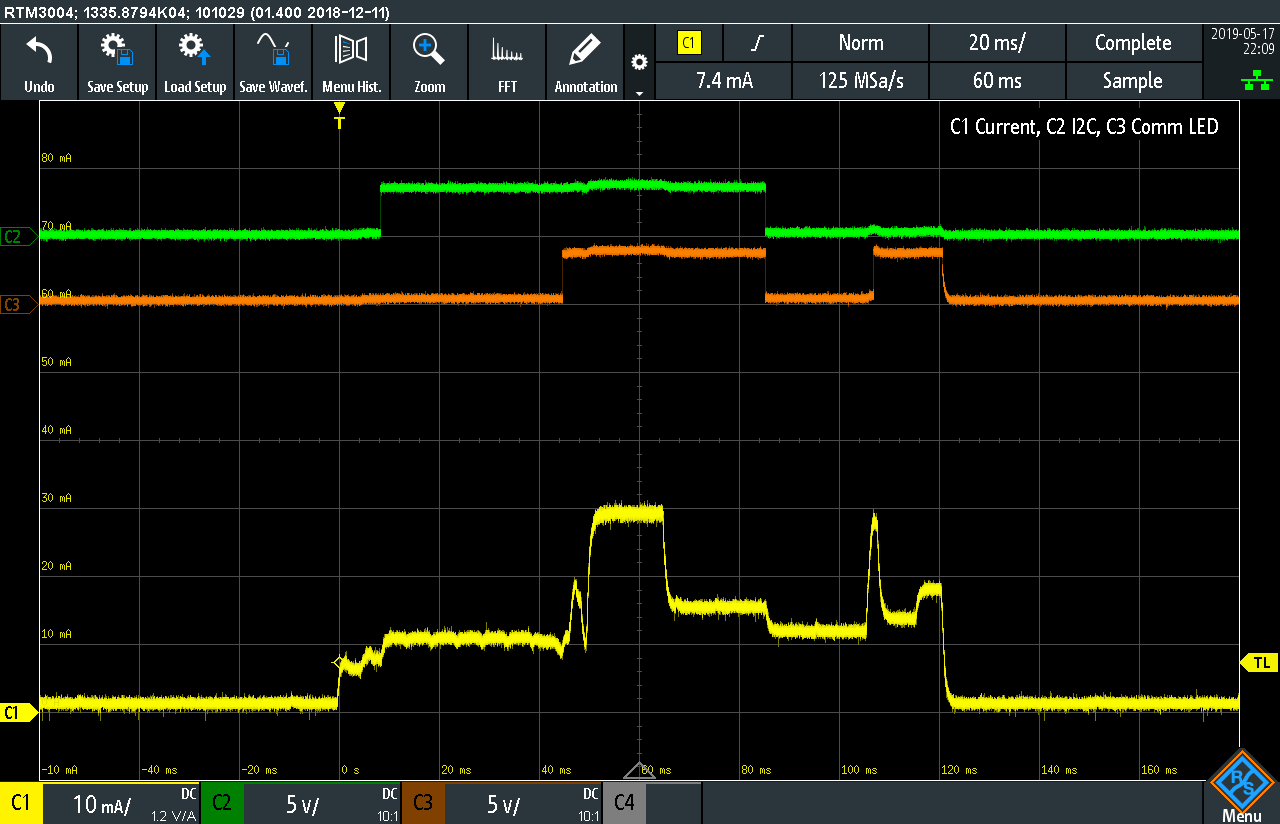
Task: Toggle channel C1 at the bottom
Action: [21, 803]
